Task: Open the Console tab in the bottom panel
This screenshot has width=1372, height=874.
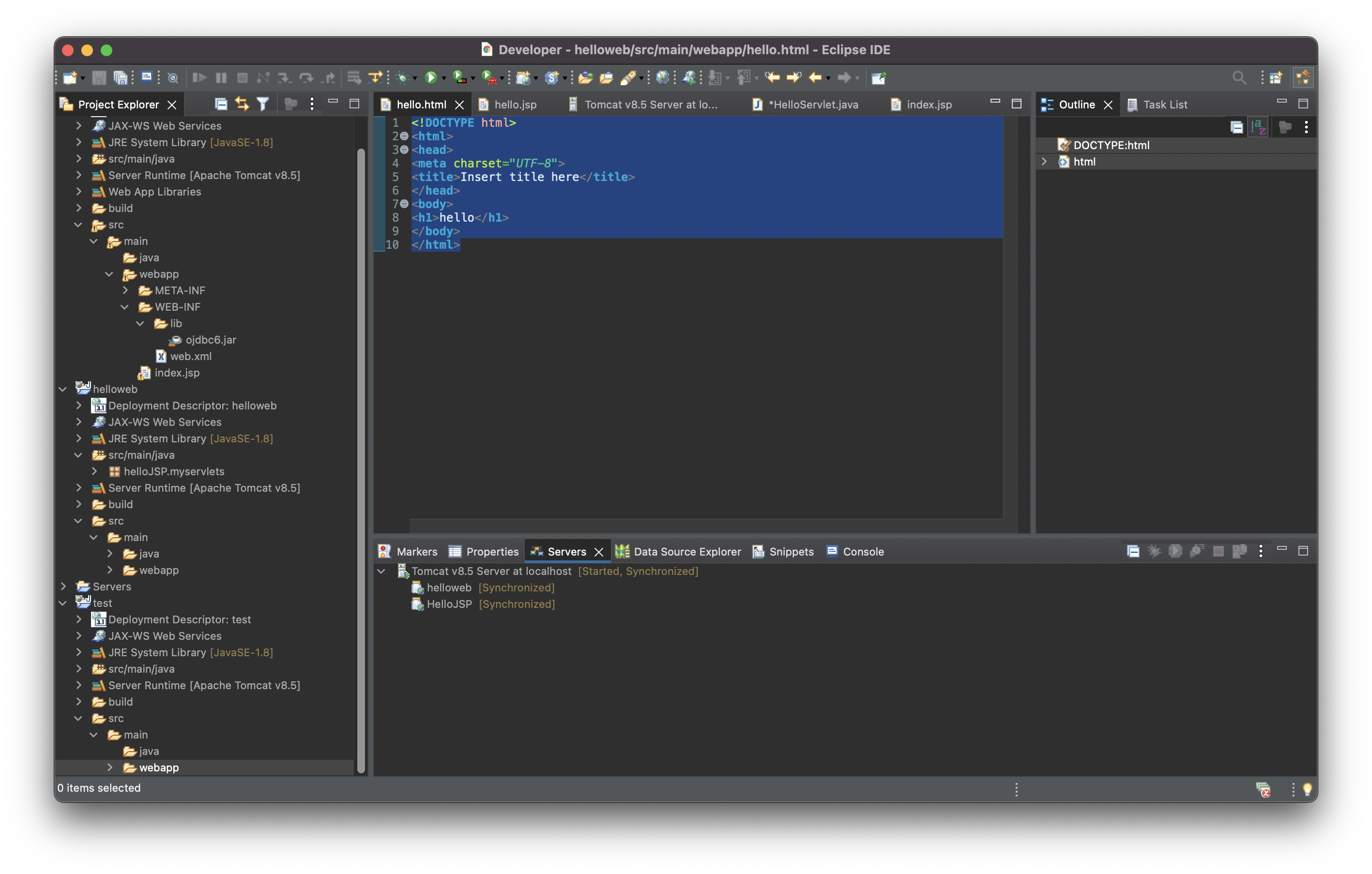Action: 863,552
